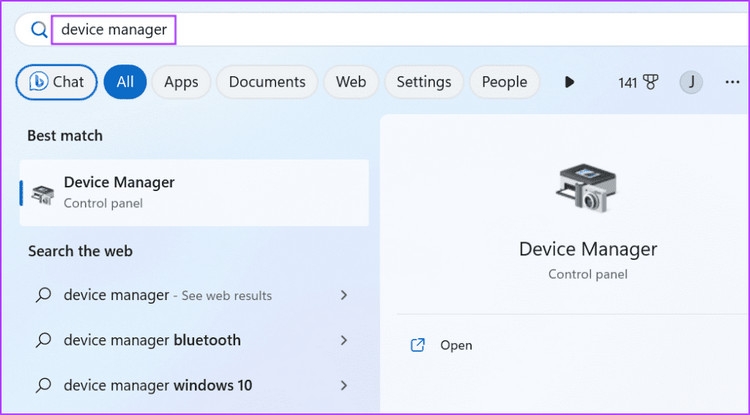Click 'Control panel' label under preview title
The height and width of the screenshot is (415, 750).
pos(588,274)
